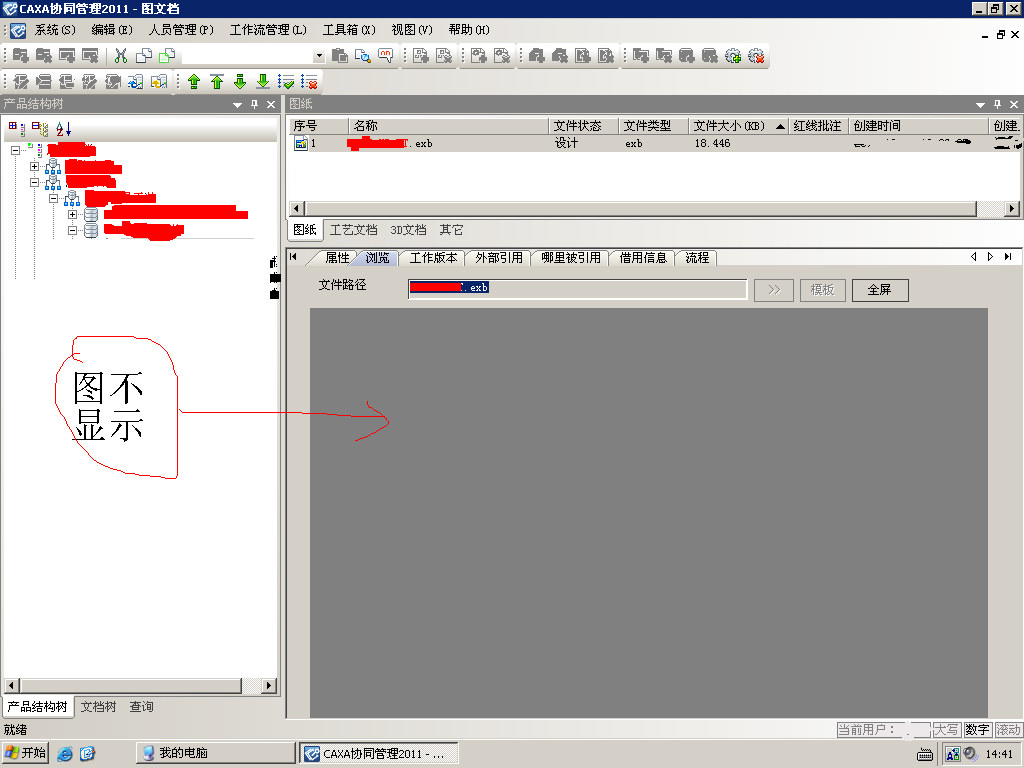
Task: Collapse the last database node in the tree
Action: [x=72, y=230]
